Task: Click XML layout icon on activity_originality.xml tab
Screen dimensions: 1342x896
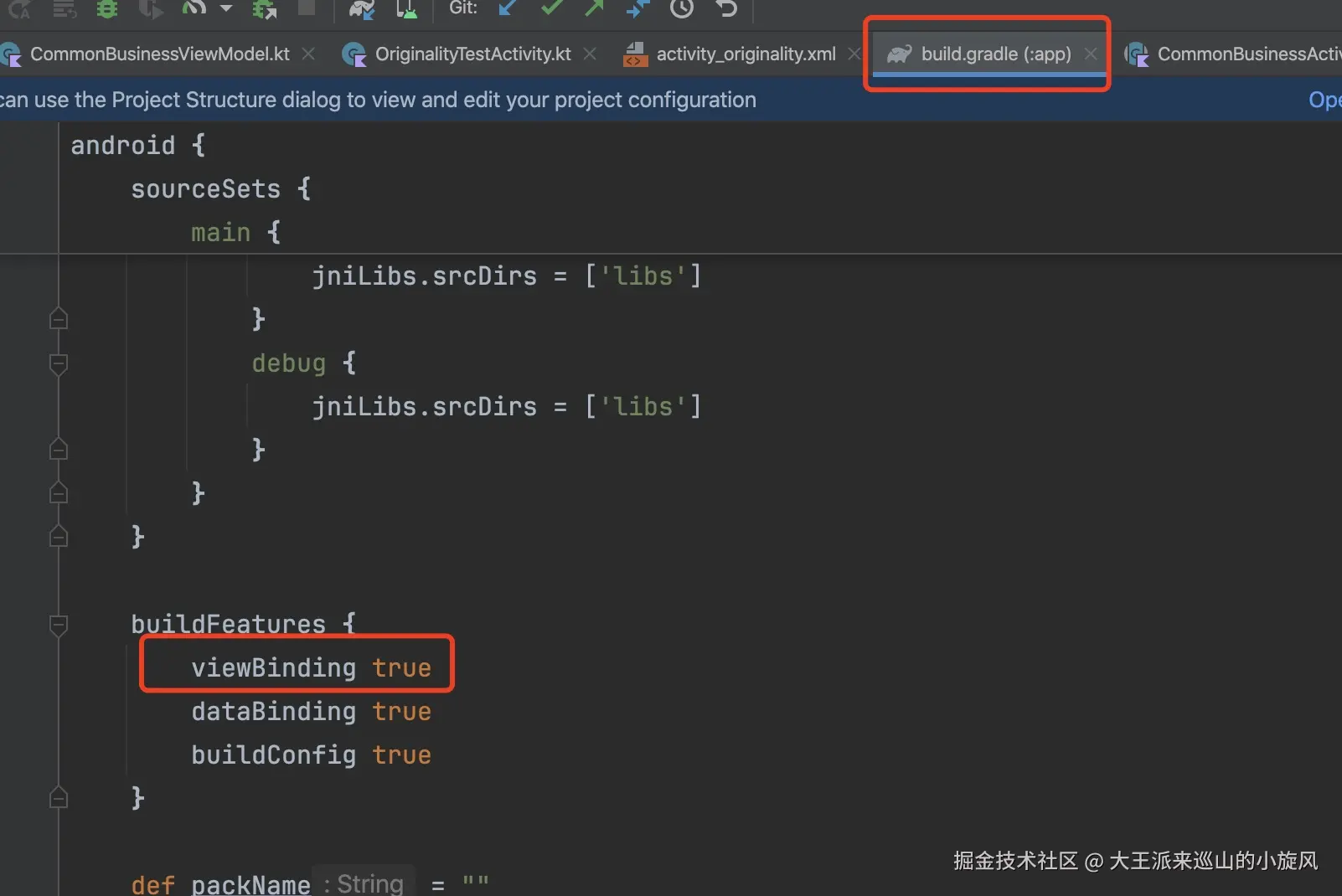Action: [636, 54]
